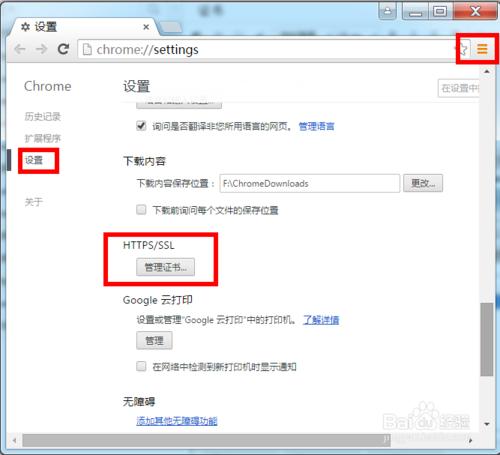Open a new tab with the tab button

(170, 27)
